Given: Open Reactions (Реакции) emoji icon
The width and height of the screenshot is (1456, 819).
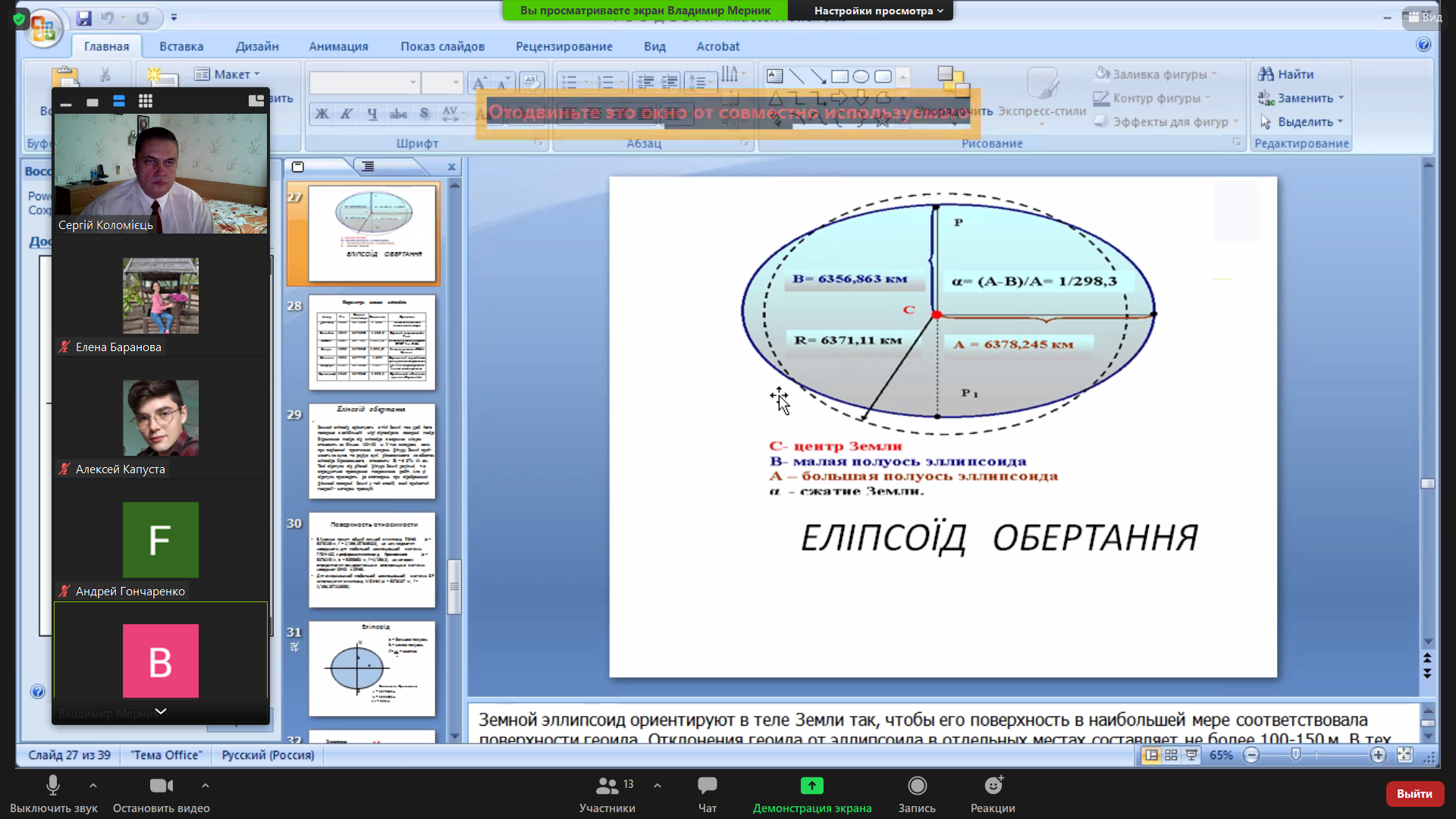Looking at the screenshot, I should 993,786.
